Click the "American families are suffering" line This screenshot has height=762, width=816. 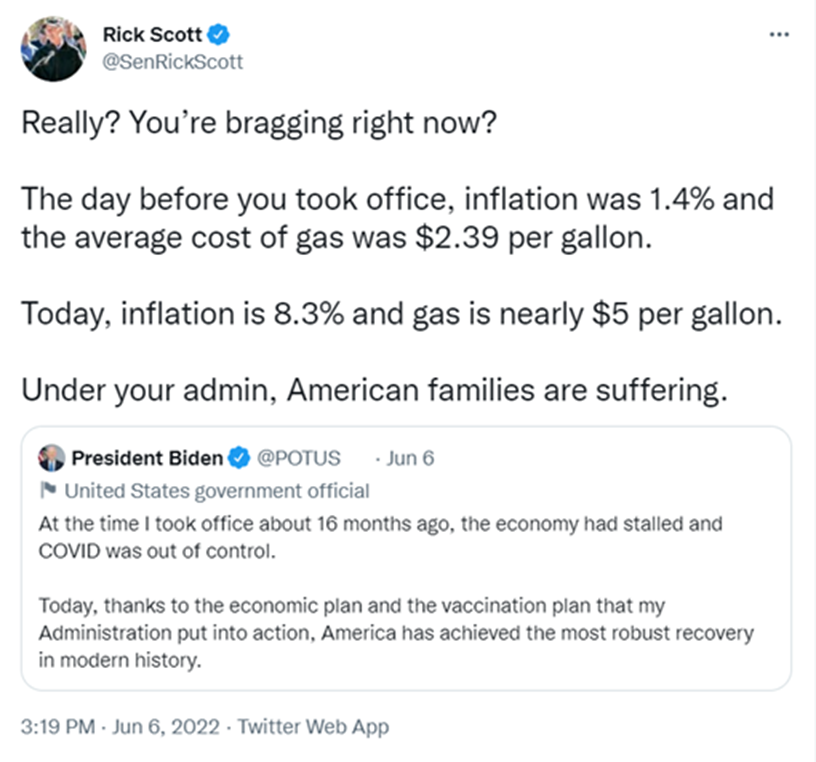pyautogui.click(x=375, y=391)
